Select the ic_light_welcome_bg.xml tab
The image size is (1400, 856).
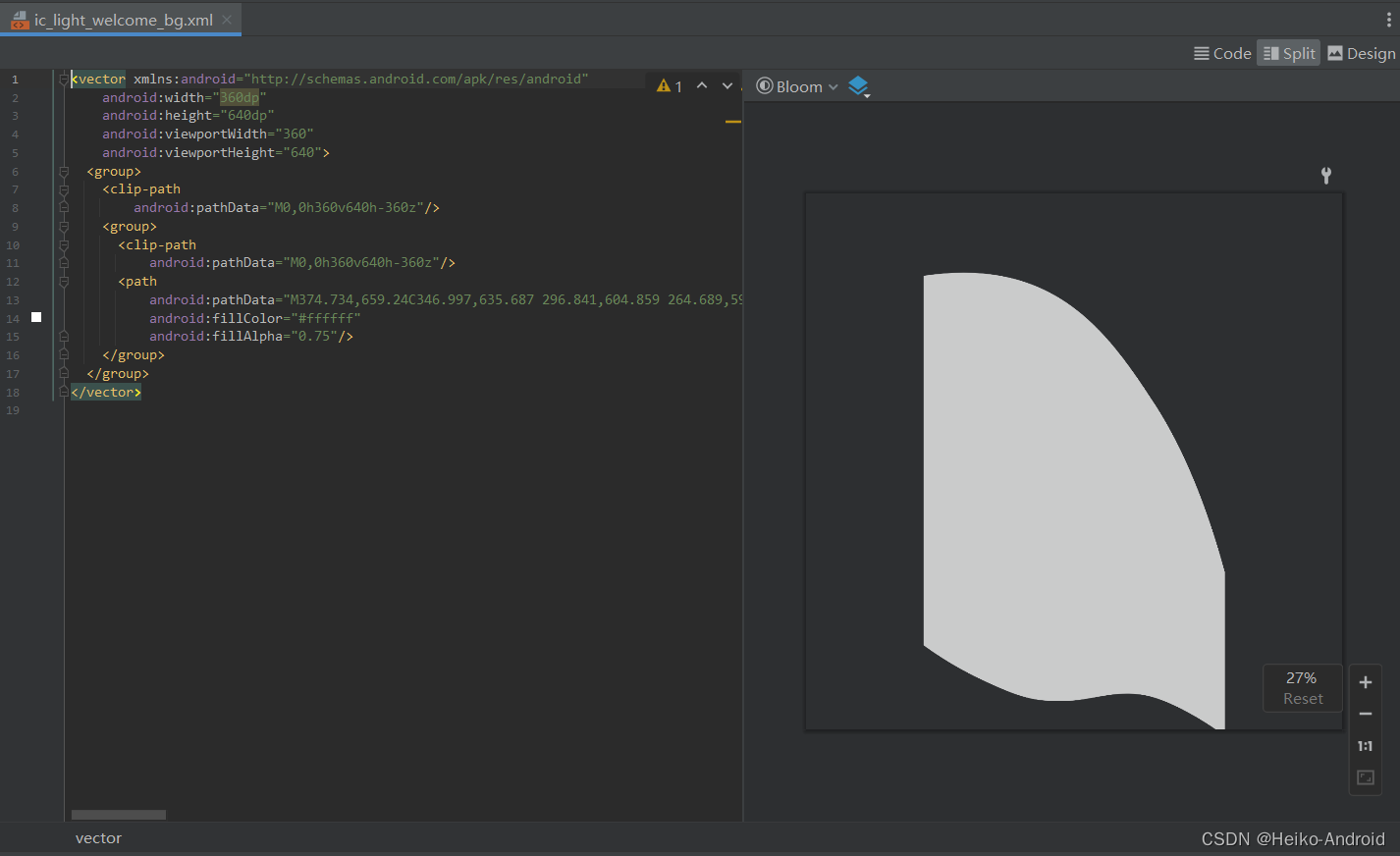pos(123,20)
